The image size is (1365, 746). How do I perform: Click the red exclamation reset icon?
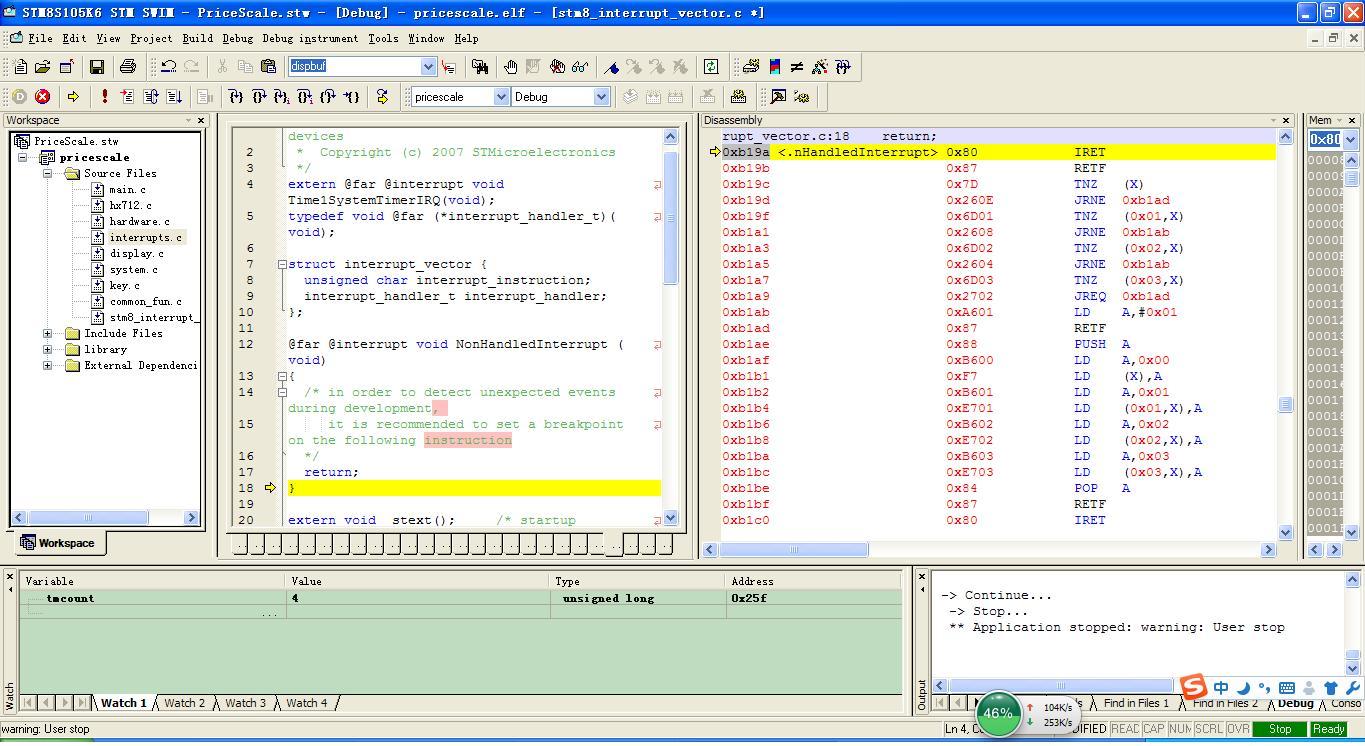(104, 97)
